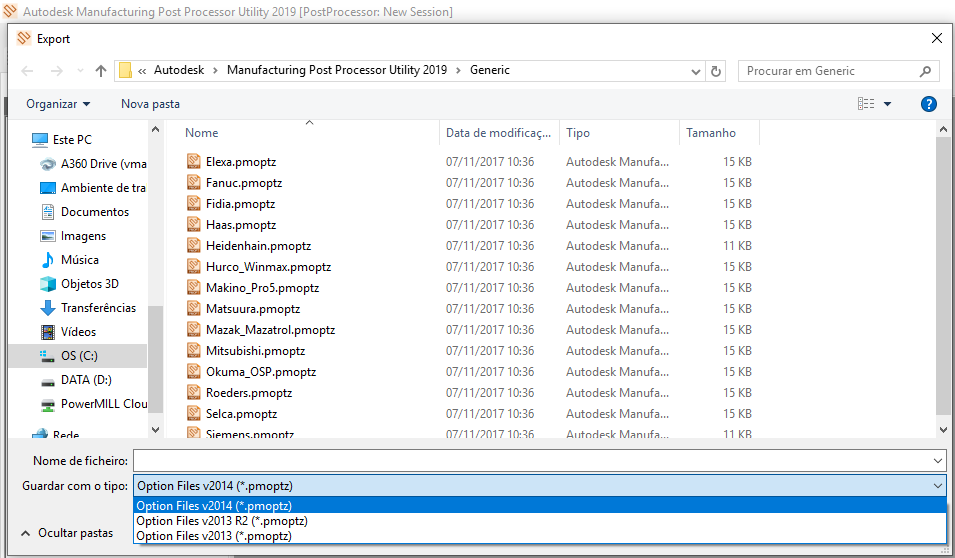
Task: Click the Mitsubishi.pmoptz file icon
Action: (x=194, y=350)
